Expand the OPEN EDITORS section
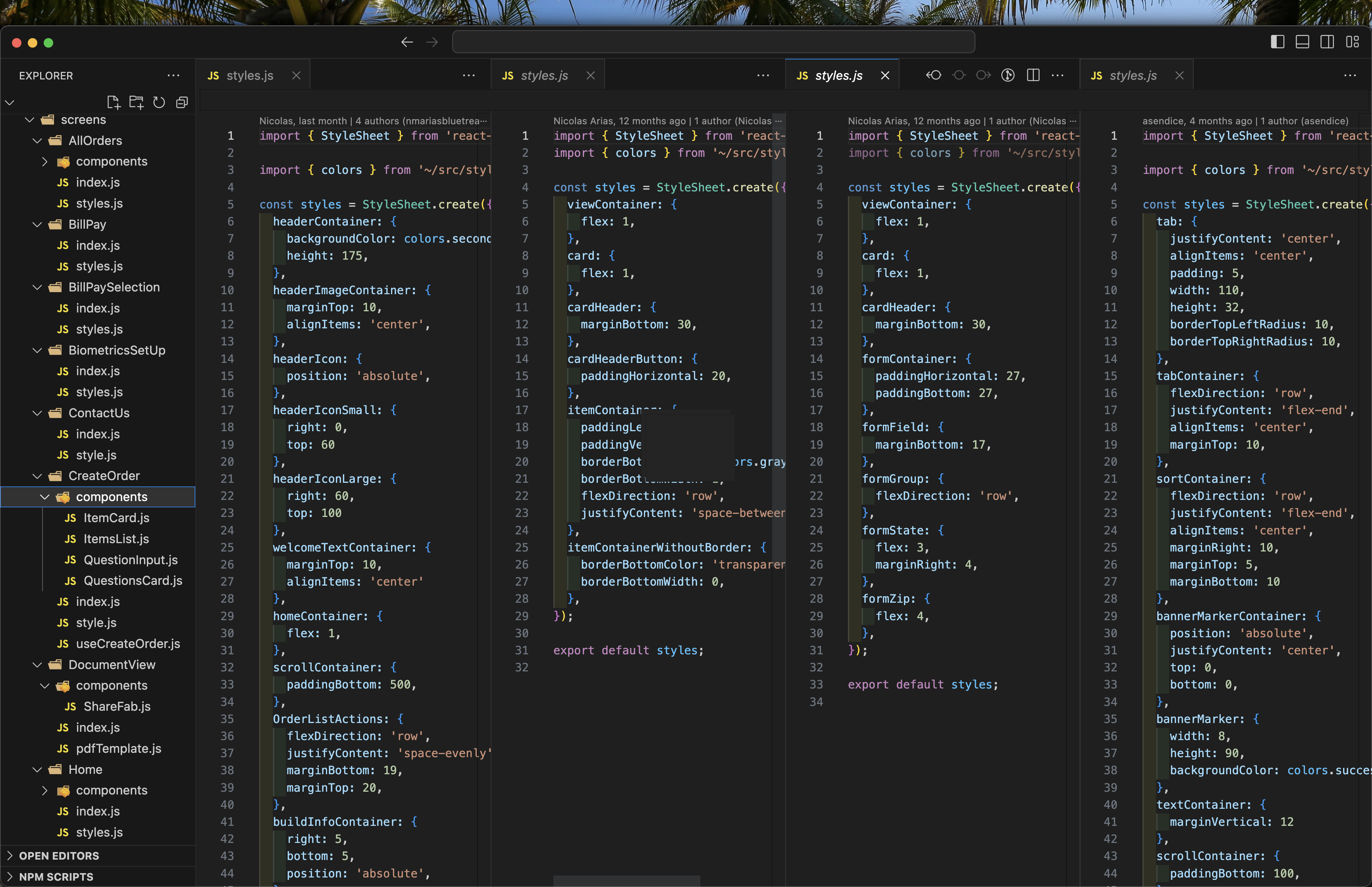Screen dimensions: 1372x887 coord(98,855)
